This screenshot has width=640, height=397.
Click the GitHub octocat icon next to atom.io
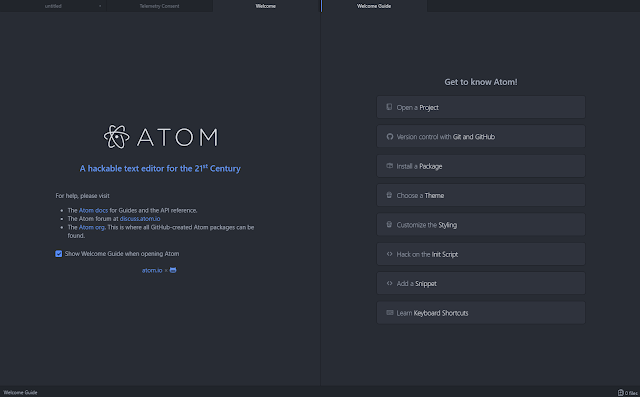pyautogui.click(x=173, y=270)
